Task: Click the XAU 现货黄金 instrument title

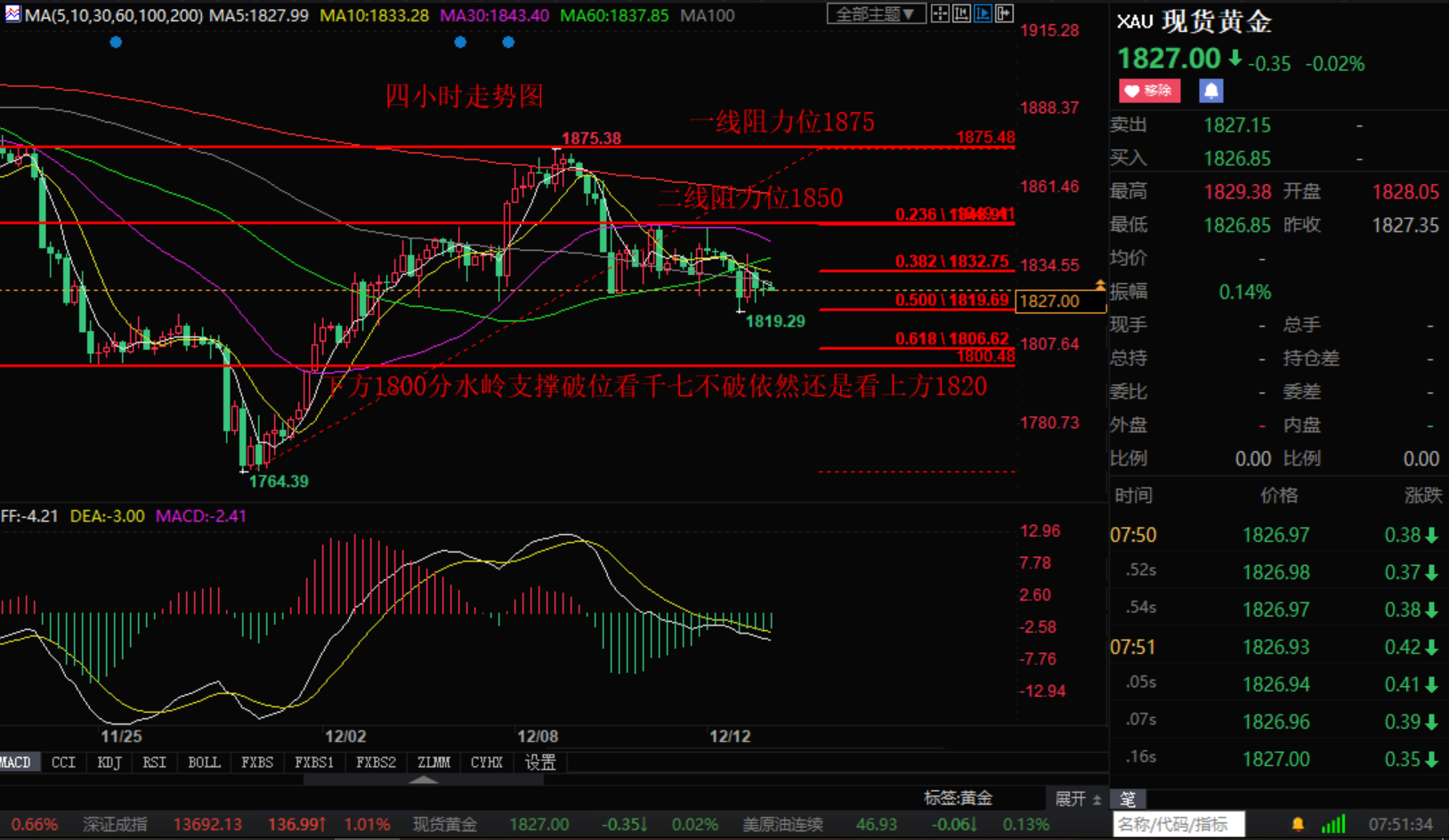Action: [1194, 20]
